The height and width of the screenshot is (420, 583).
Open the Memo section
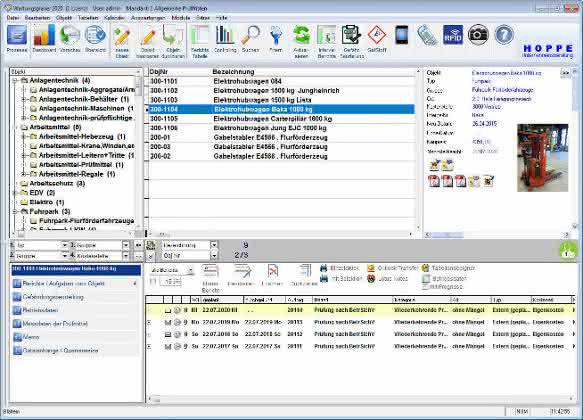coord(75,337)
